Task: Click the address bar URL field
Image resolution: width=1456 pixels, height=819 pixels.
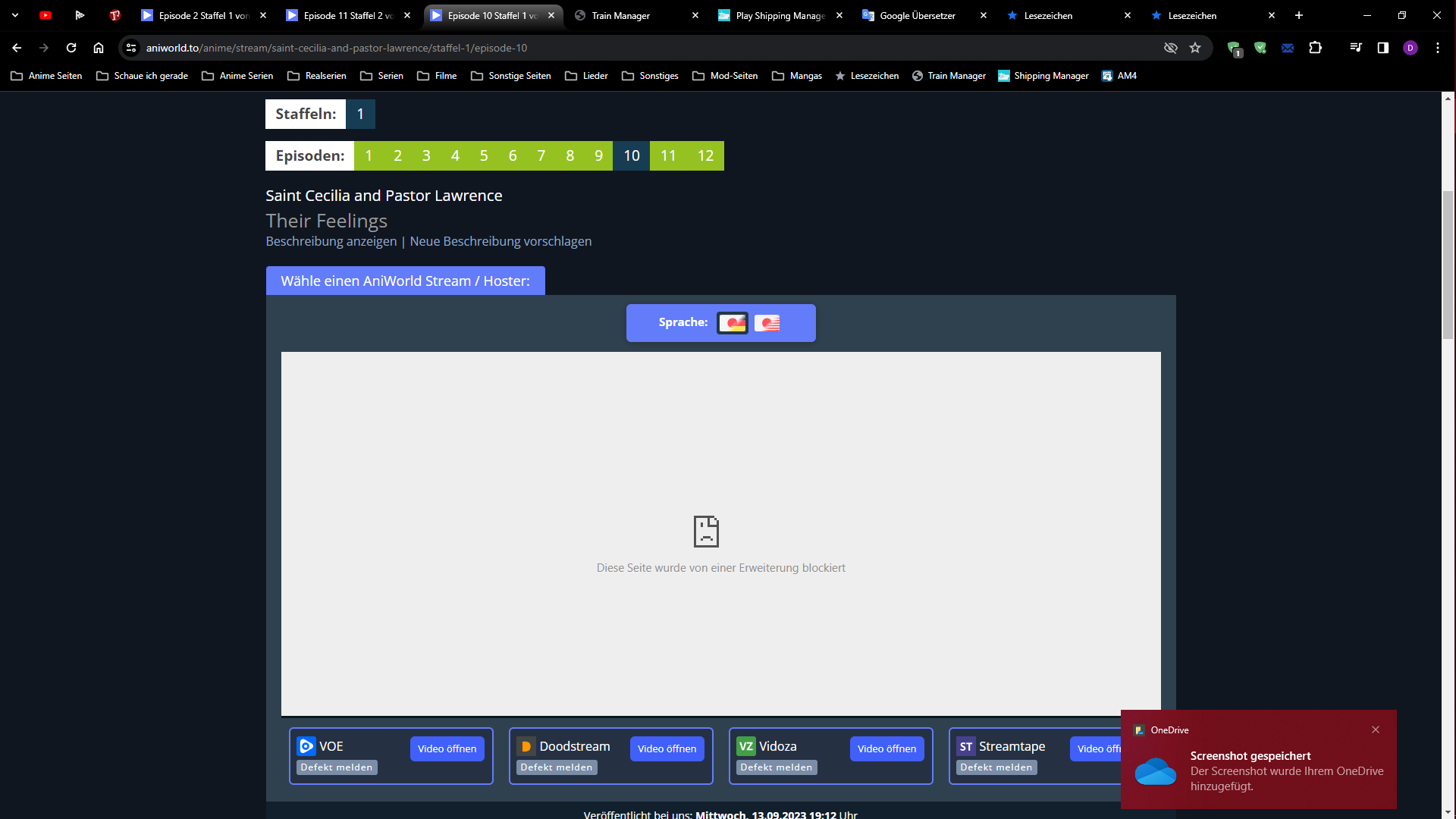Action: point(531,47)
